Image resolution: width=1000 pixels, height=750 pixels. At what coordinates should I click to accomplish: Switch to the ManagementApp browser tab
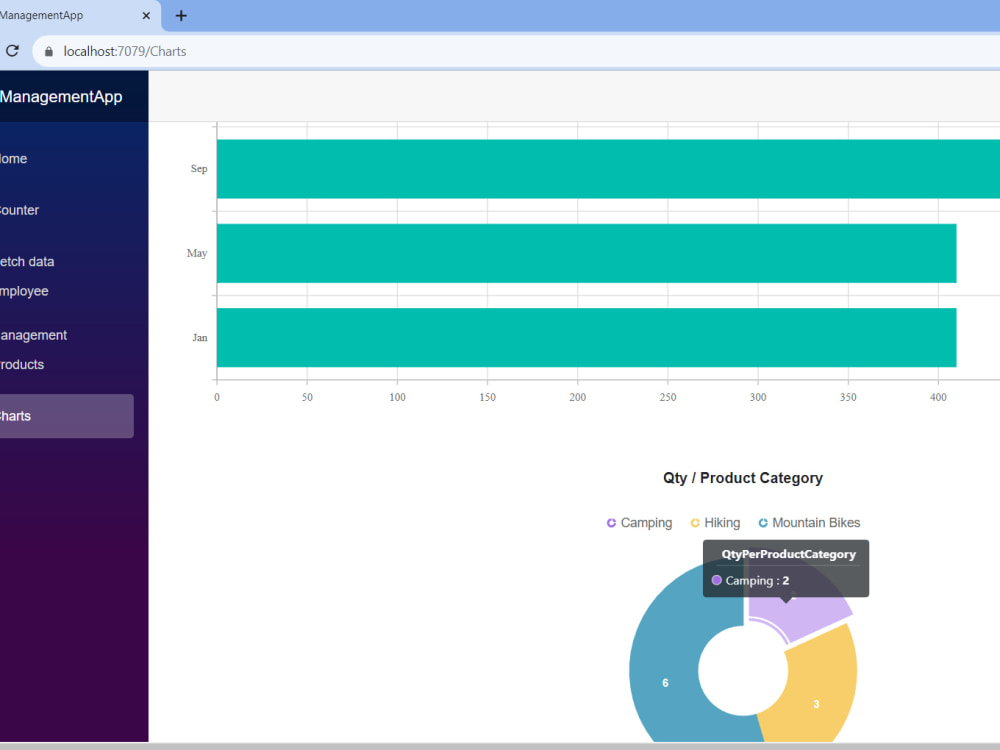[x=70, y=16]
